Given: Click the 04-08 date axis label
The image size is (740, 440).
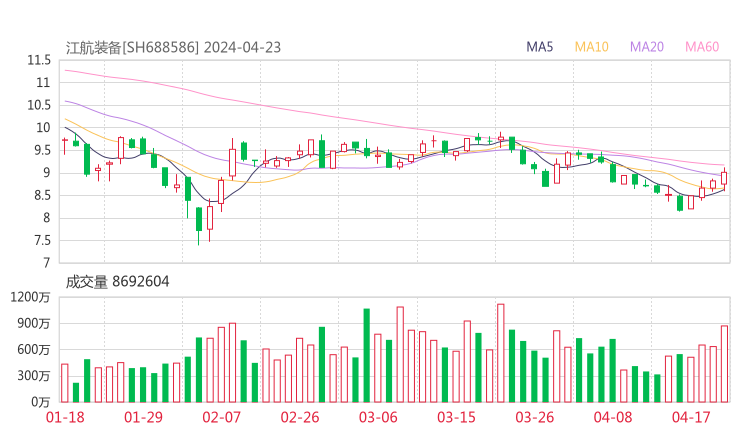Looking at the screenshot, I should pos(613,417).
